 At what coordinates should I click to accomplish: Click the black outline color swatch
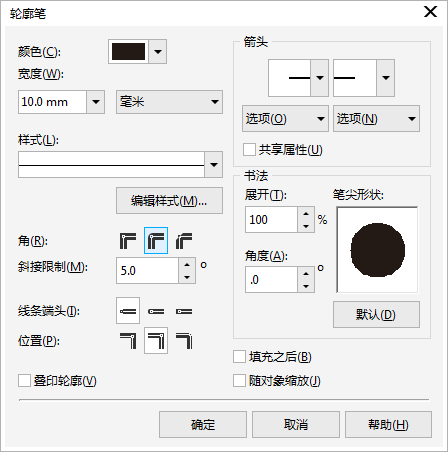128,52
